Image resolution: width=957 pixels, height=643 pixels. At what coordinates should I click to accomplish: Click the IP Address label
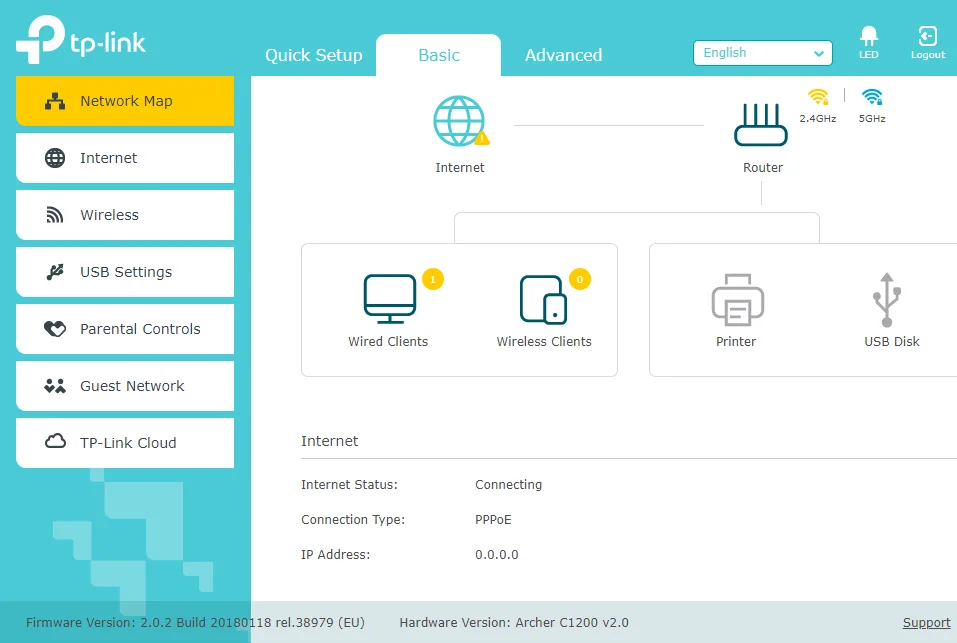click(336, 555)
